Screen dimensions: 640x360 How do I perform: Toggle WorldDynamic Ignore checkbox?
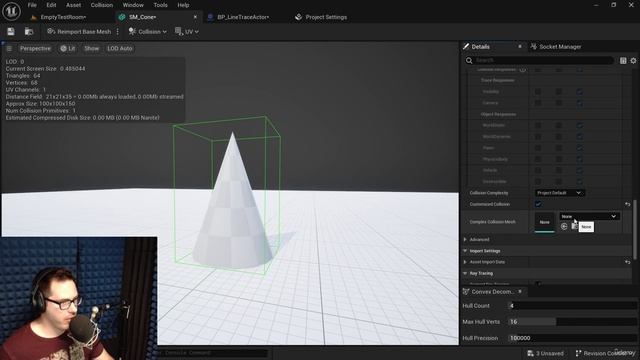point(538,137)
